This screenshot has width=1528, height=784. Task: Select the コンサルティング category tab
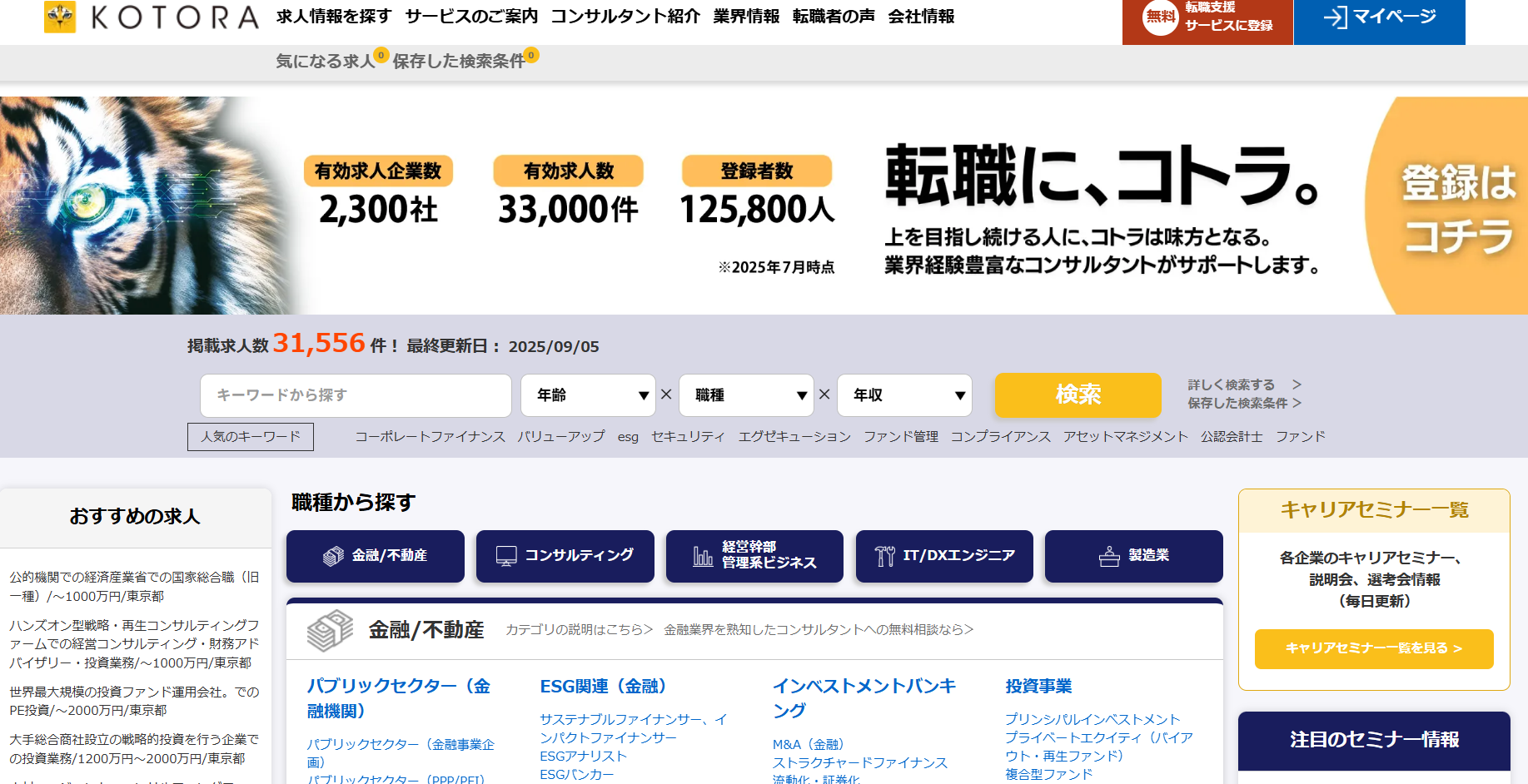565,556
